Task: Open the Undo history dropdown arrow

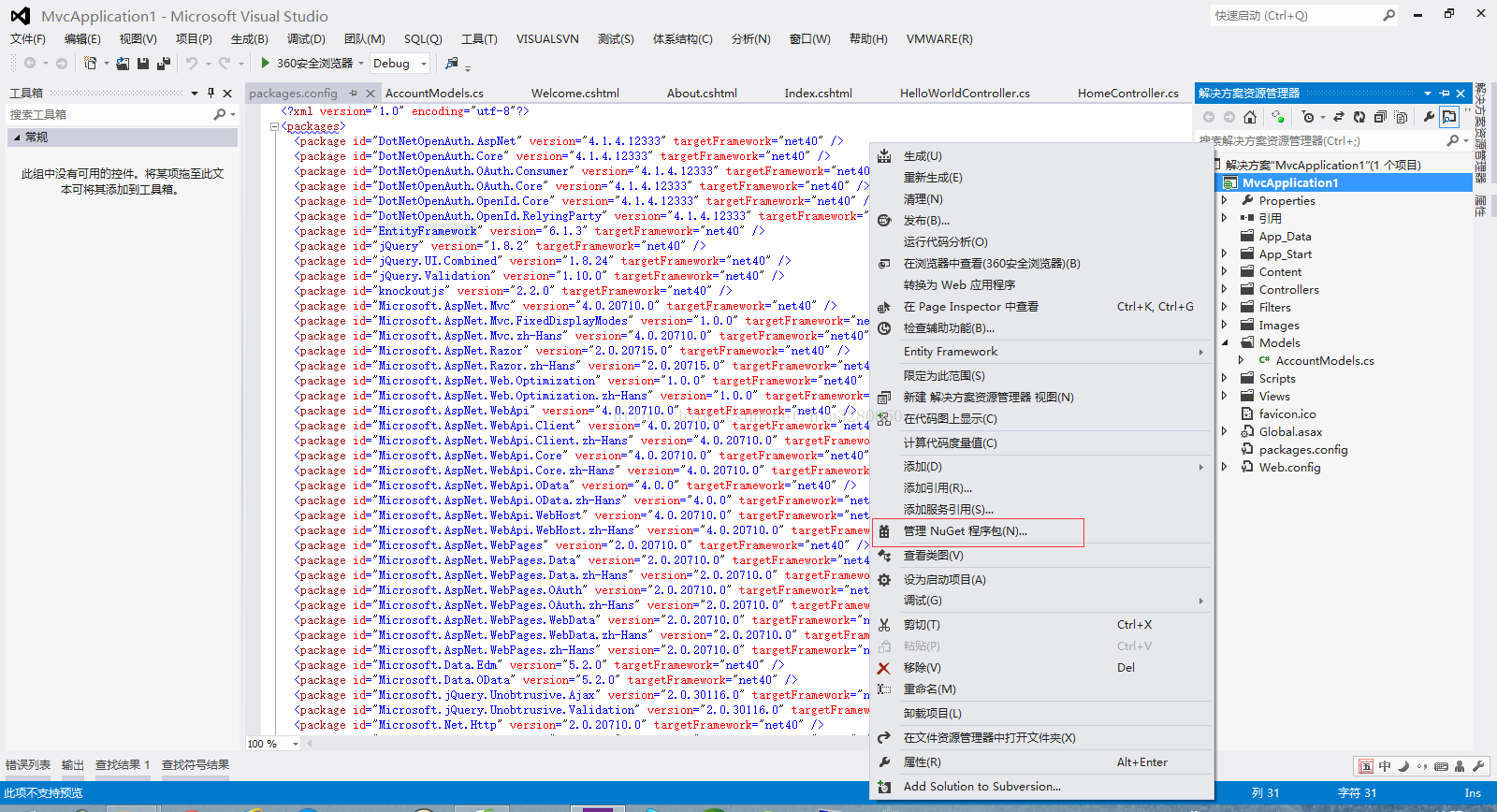Action: pyautogui.click(x=208, y=64)
